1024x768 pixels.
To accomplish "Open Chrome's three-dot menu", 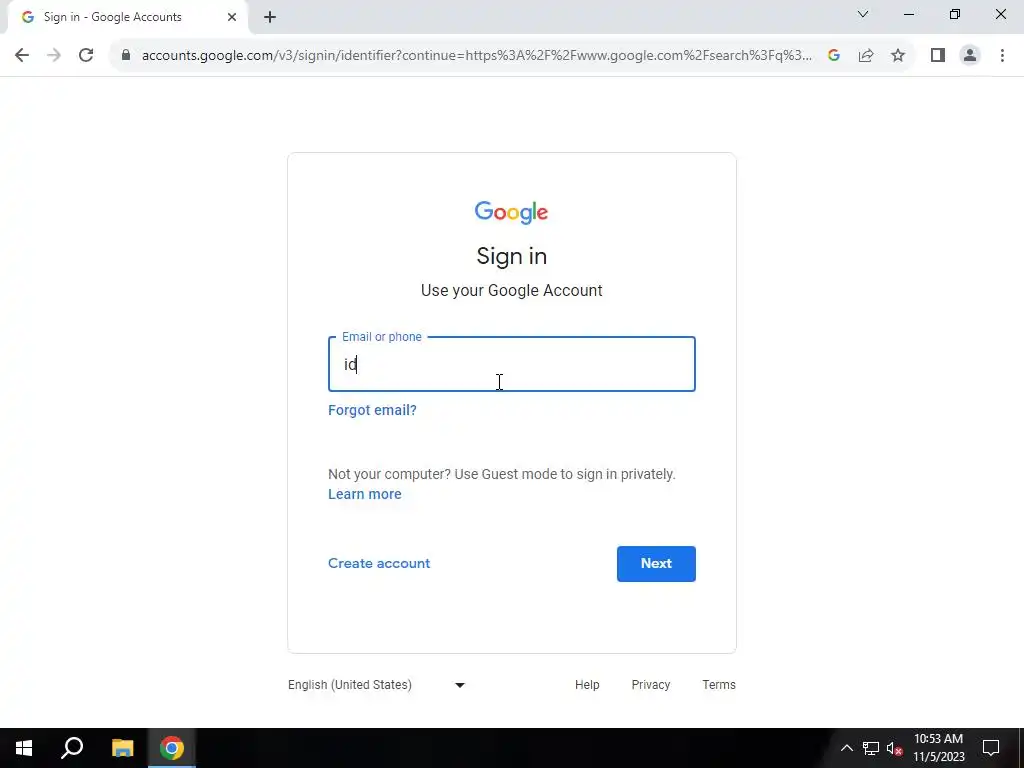I will coord(1002,56).
